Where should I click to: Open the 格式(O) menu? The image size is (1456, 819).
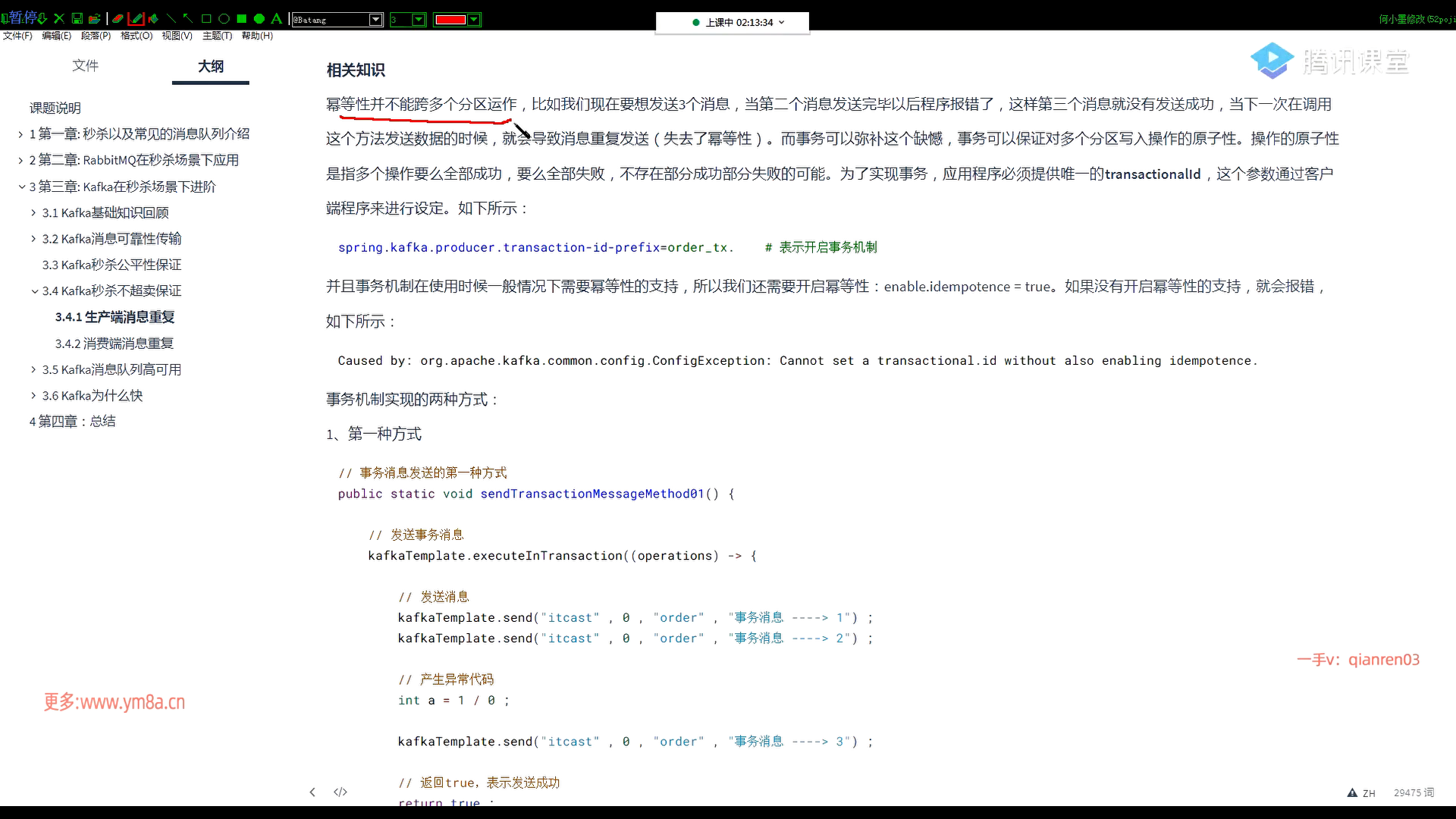coord(136,36)
